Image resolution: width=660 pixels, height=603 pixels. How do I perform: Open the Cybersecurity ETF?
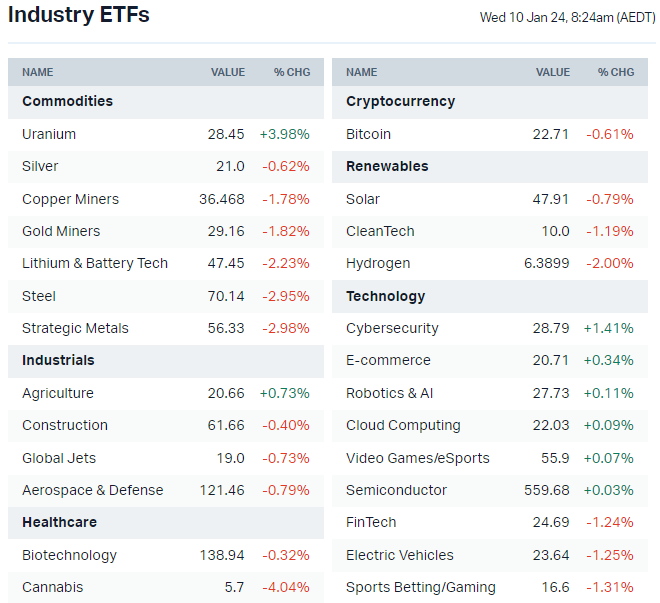pyautogui.click(x=392, y=328)
